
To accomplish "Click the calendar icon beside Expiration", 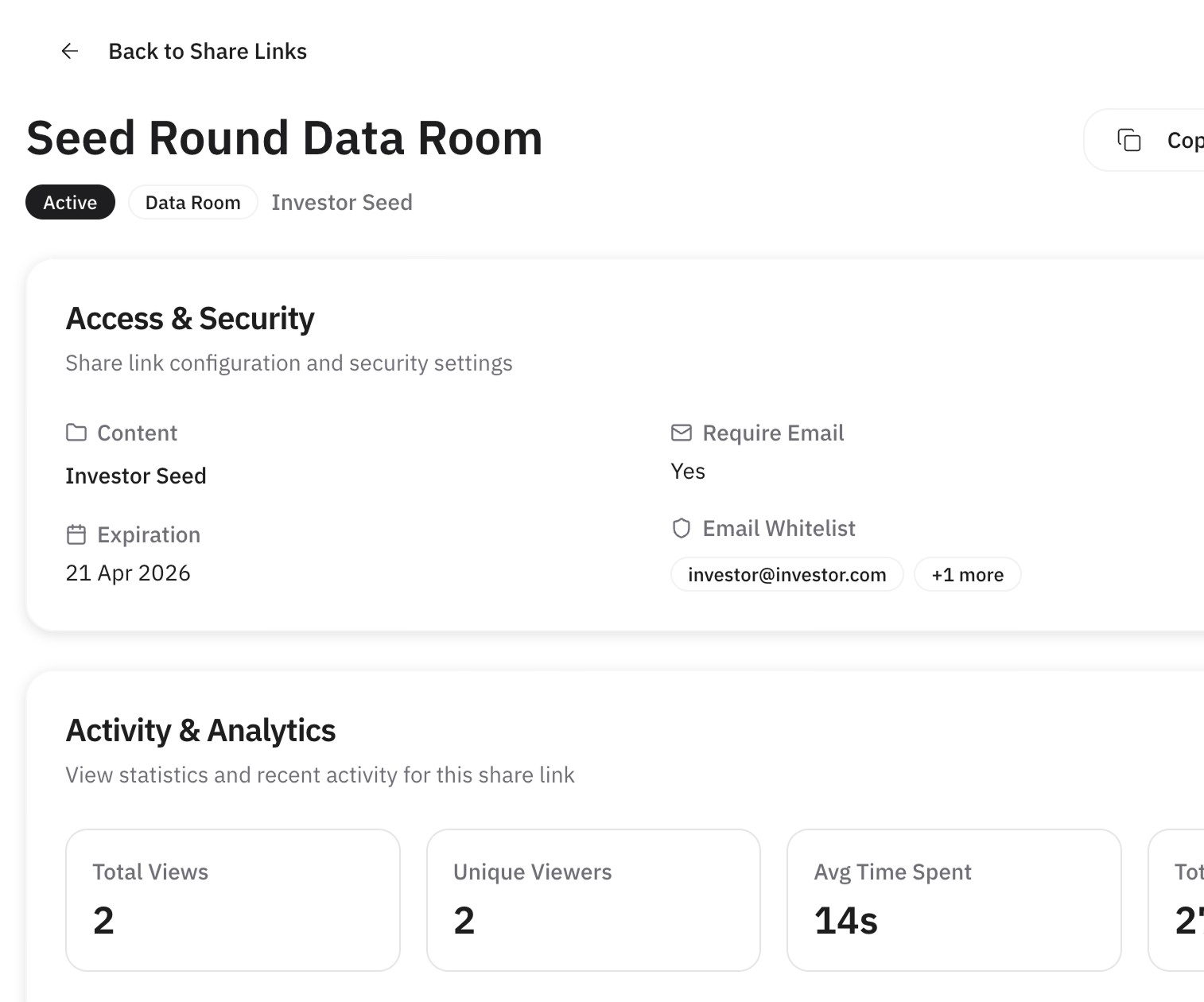I will (76, 534).
